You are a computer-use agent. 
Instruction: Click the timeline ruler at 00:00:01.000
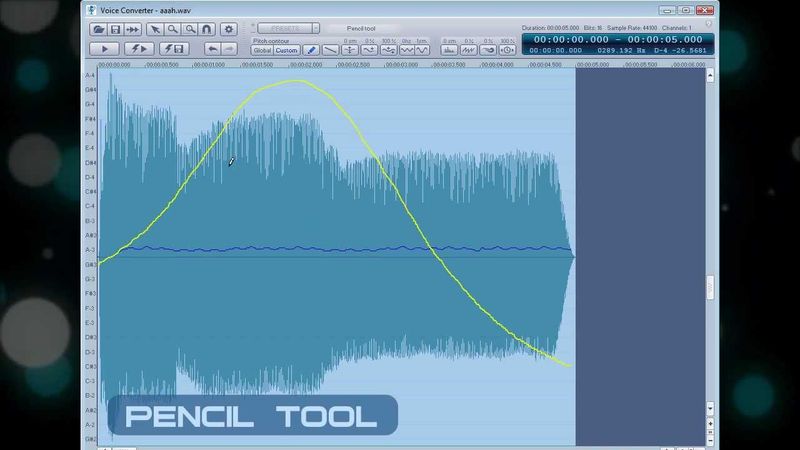click(209, 65)
